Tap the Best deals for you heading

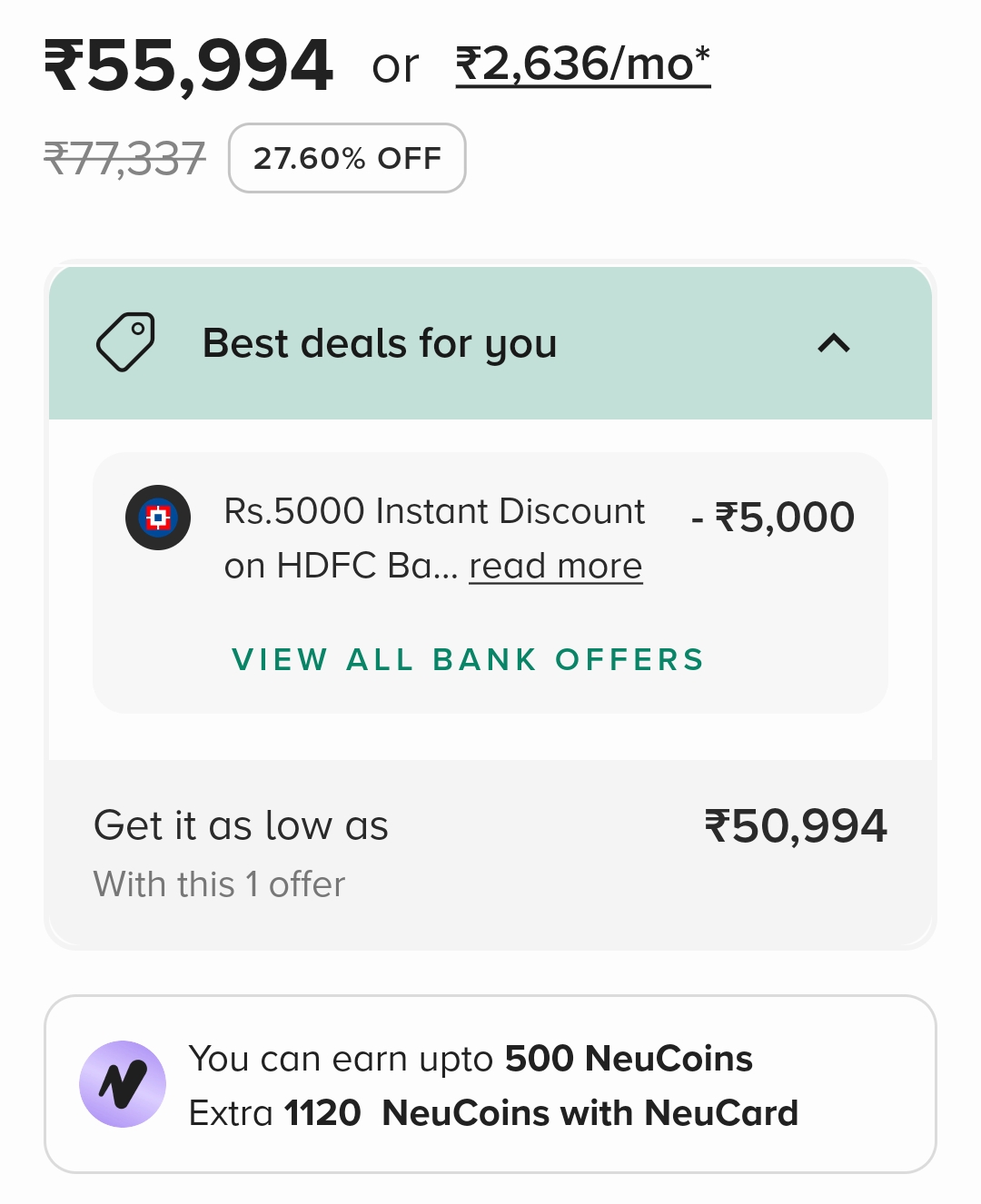click(380, 343)
